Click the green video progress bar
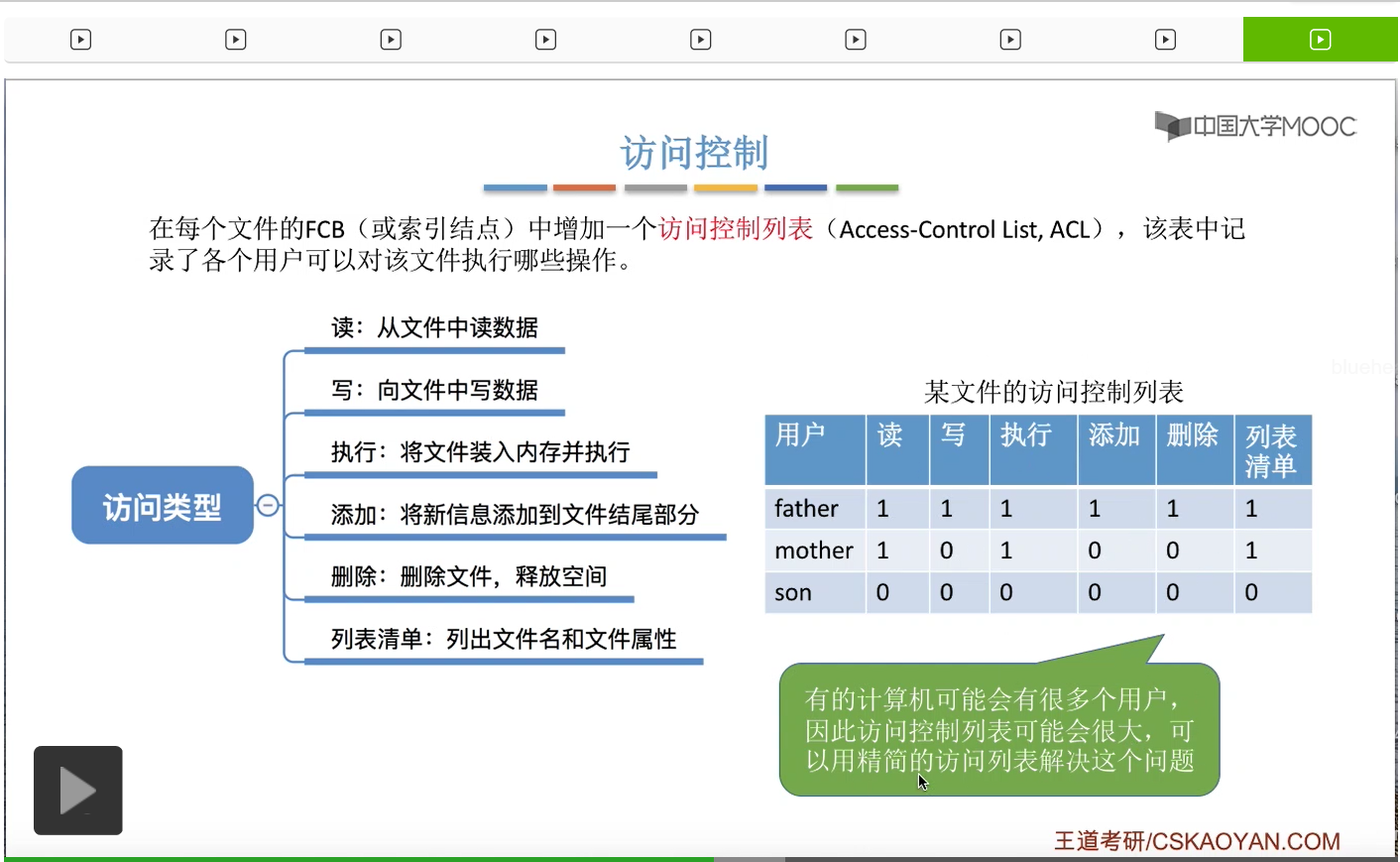1400x862 pixels. (359, 859)
